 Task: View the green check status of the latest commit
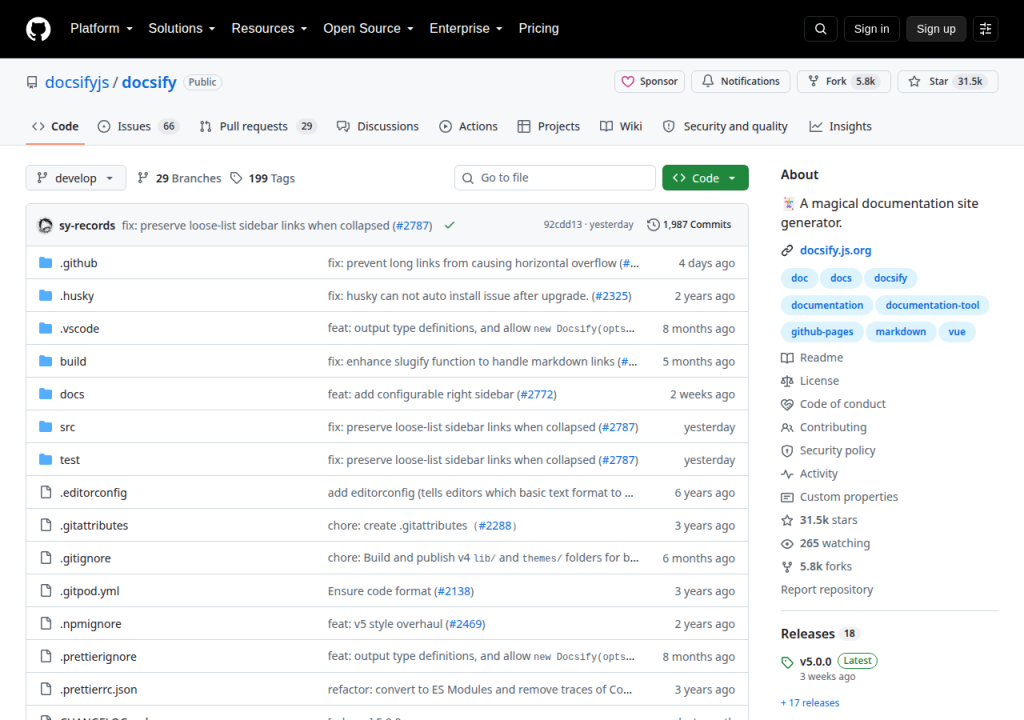coord(449,225)
